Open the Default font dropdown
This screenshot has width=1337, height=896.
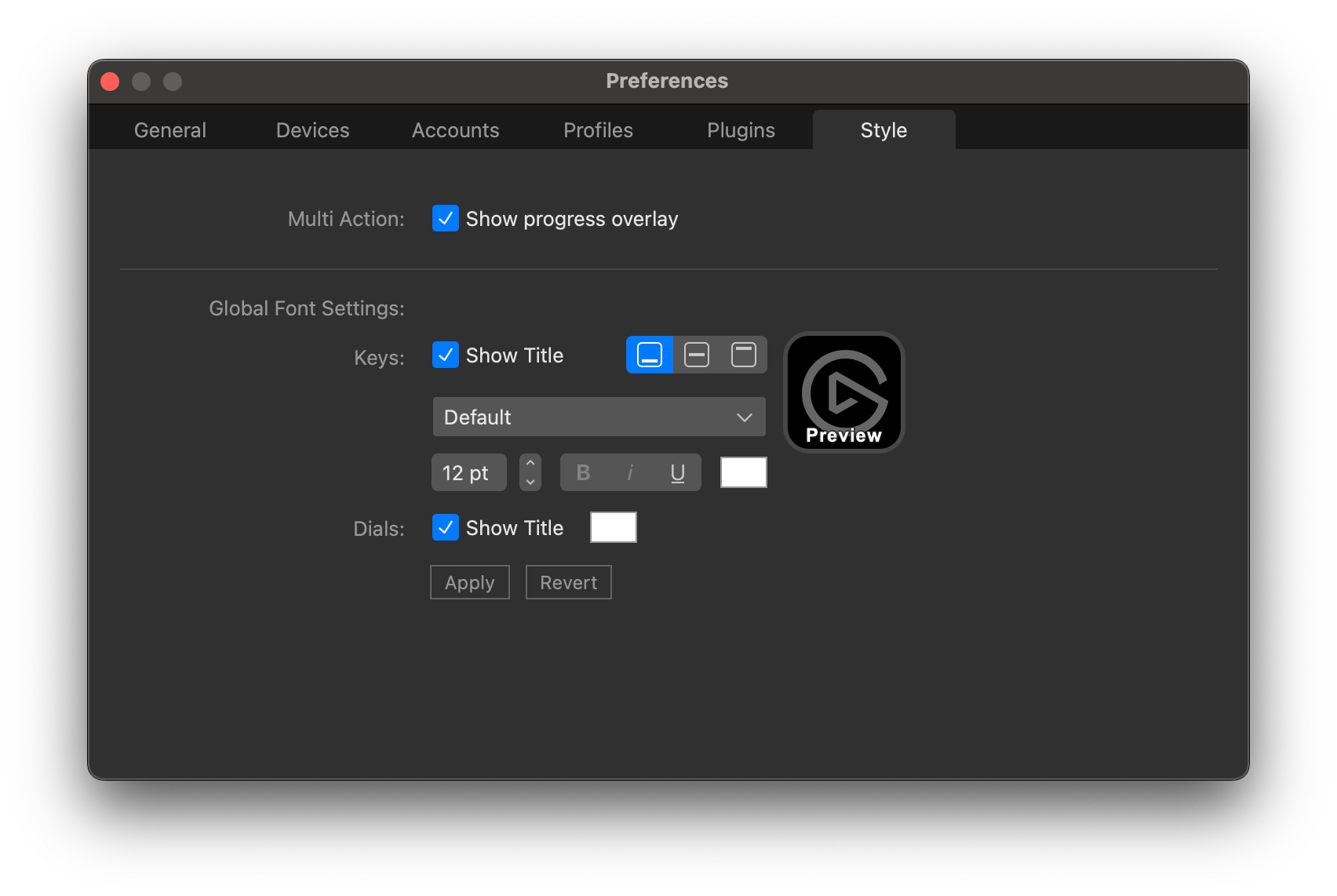pos(599,417)
